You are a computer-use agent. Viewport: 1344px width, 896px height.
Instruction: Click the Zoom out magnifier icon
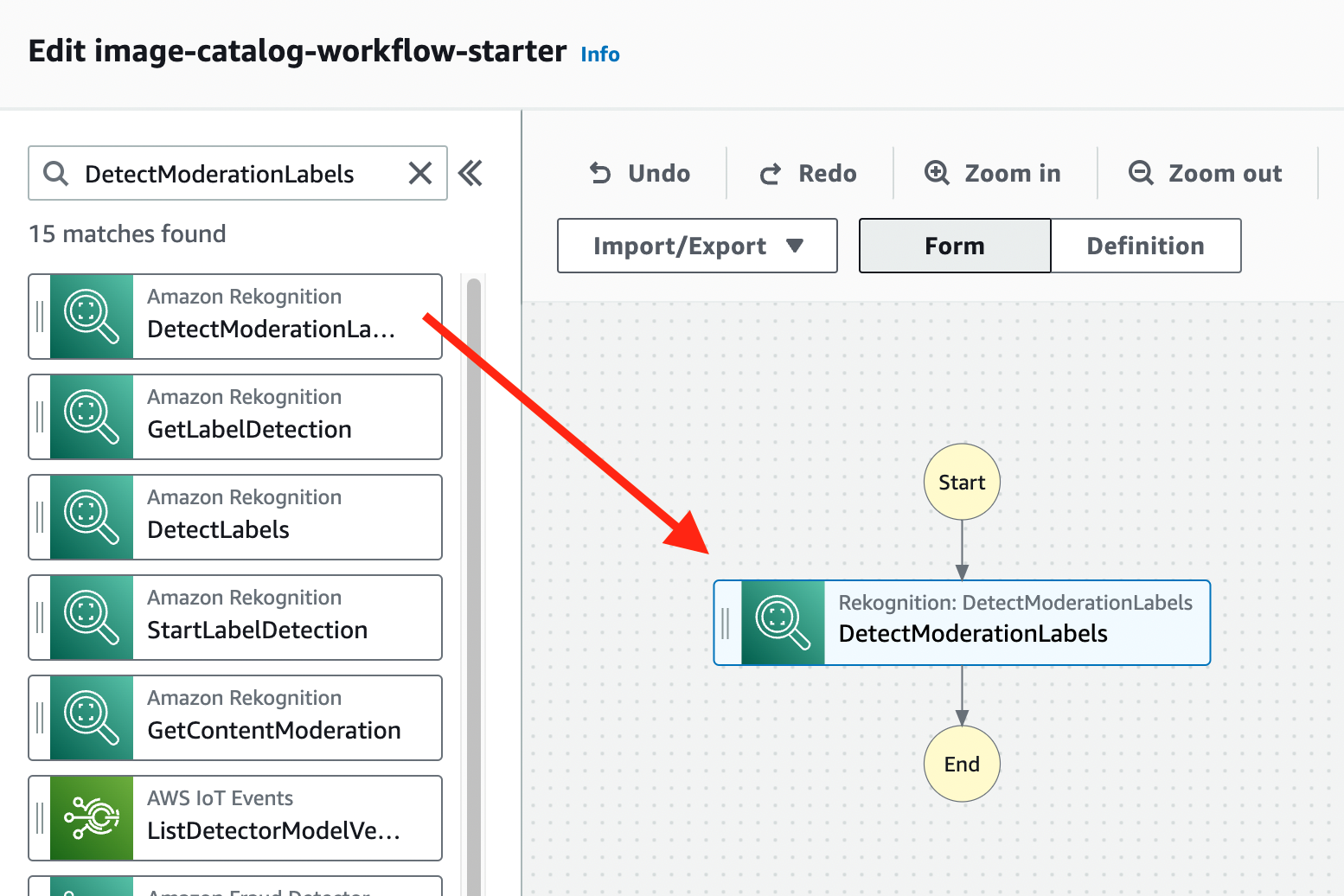click(x=1141, y=173)
